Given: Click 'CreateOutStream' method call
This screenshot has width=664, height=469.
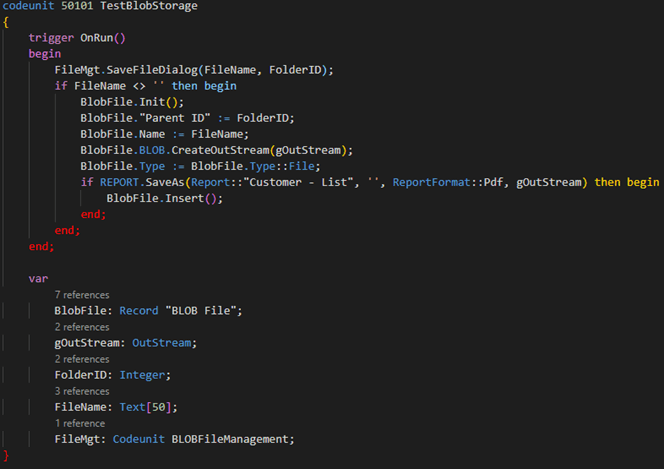Looking at the screenshot, I should click(220, 150).
